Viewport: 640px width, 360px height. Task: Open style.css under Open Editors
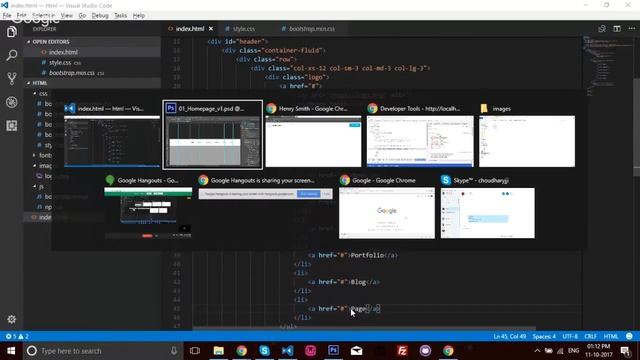pyautogui.click(x=92, y=62)
